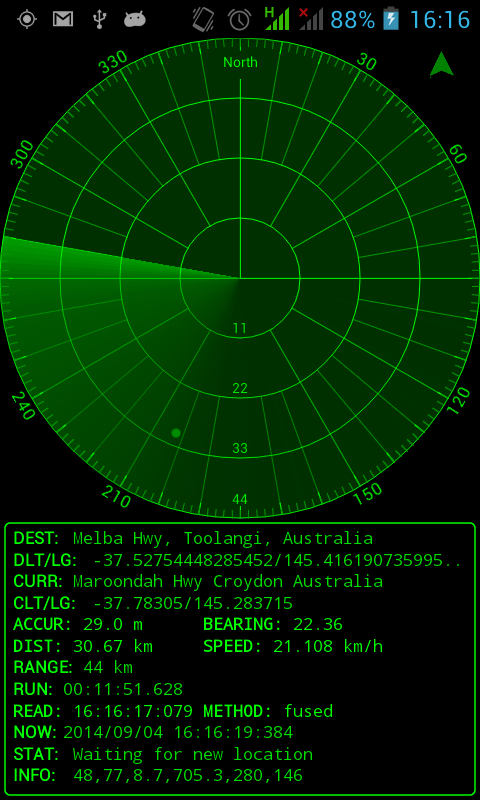
Task: Tap the 11 range ring label
Action: click(x=240, y=328)
